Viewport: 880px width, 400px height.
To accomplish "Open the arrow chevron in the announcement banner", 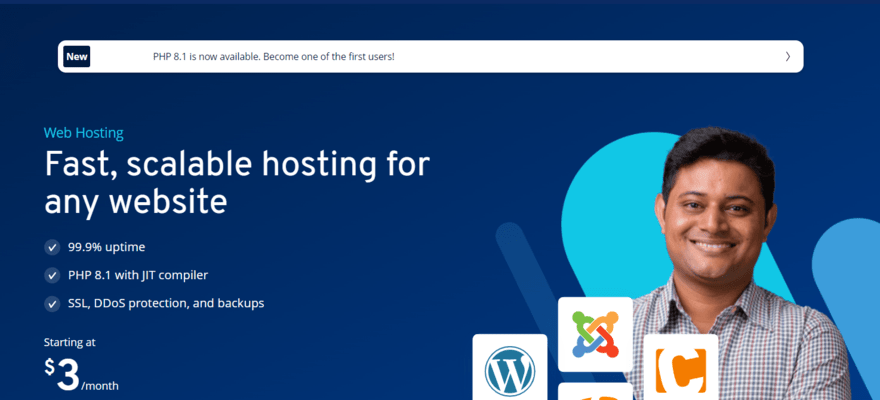I will (x=788, y=56).
